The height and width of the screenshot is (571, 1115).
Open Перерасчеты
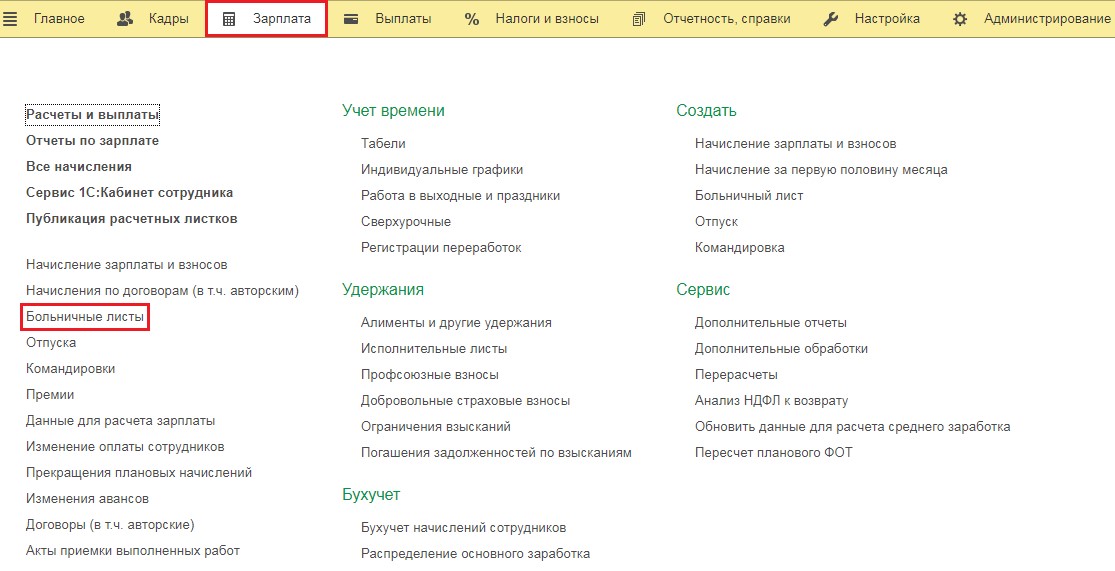[737, 375]
